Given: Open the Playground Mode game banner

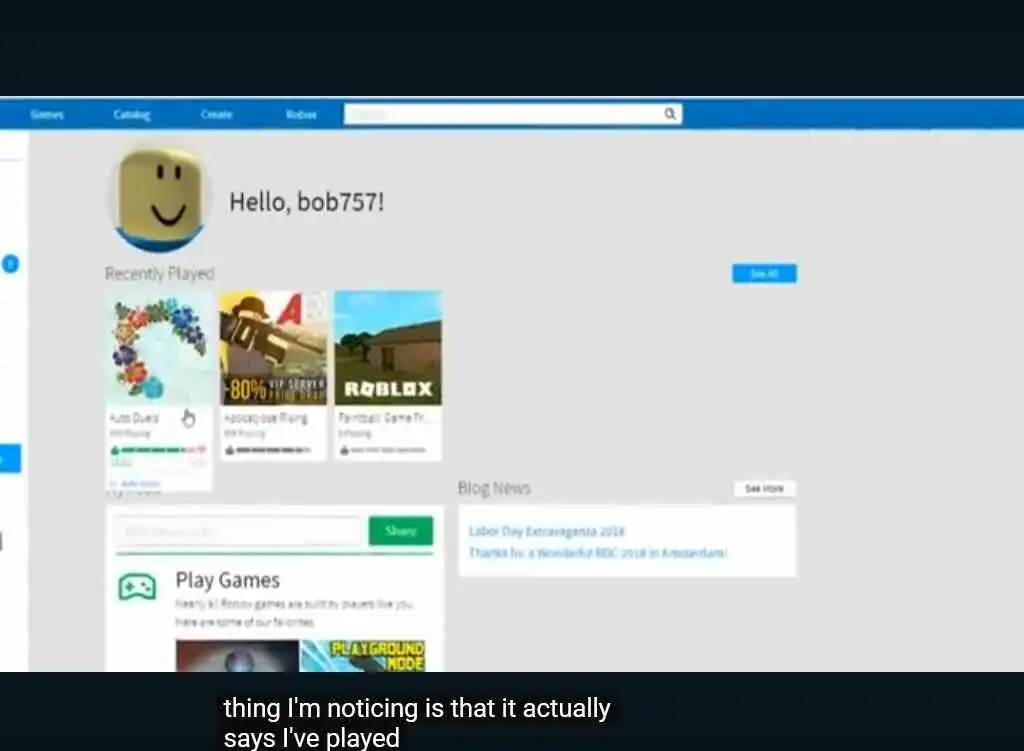Looking at the screenshot, I should (x=362, y=656).
